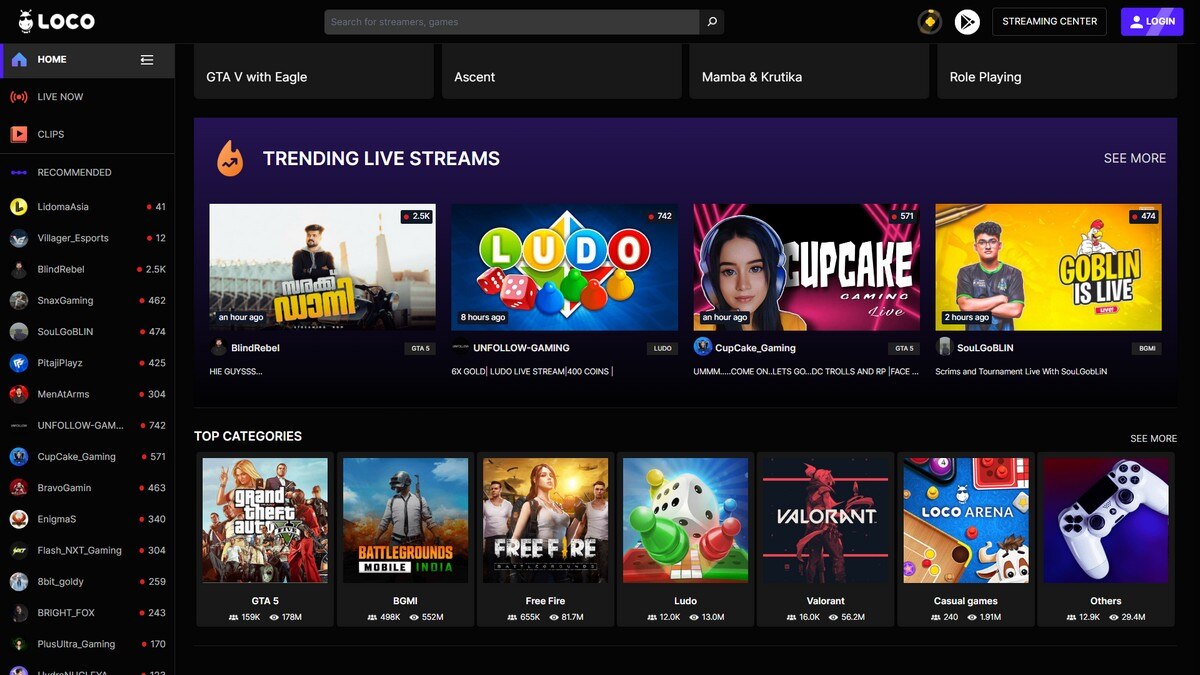This screenshot has width=1200, height=675.
Task: Click the Recommended sidebar heading
Action: pos(74,172)
